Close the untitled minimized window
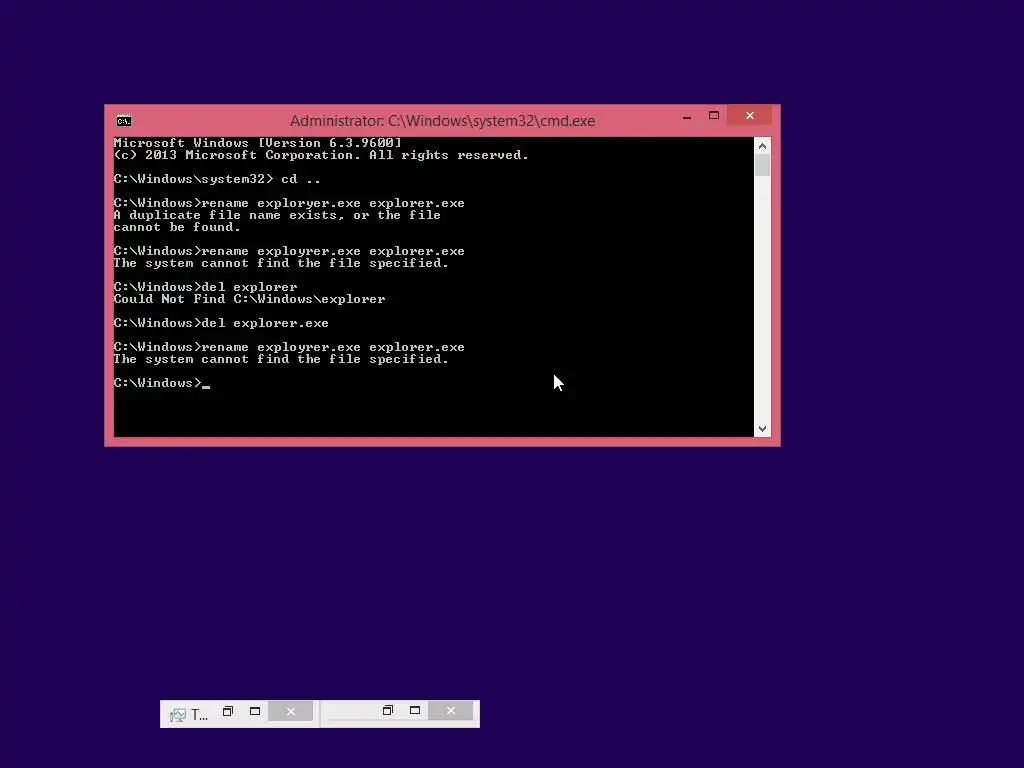The image size is (1024, 768). (x=451, y=711)
